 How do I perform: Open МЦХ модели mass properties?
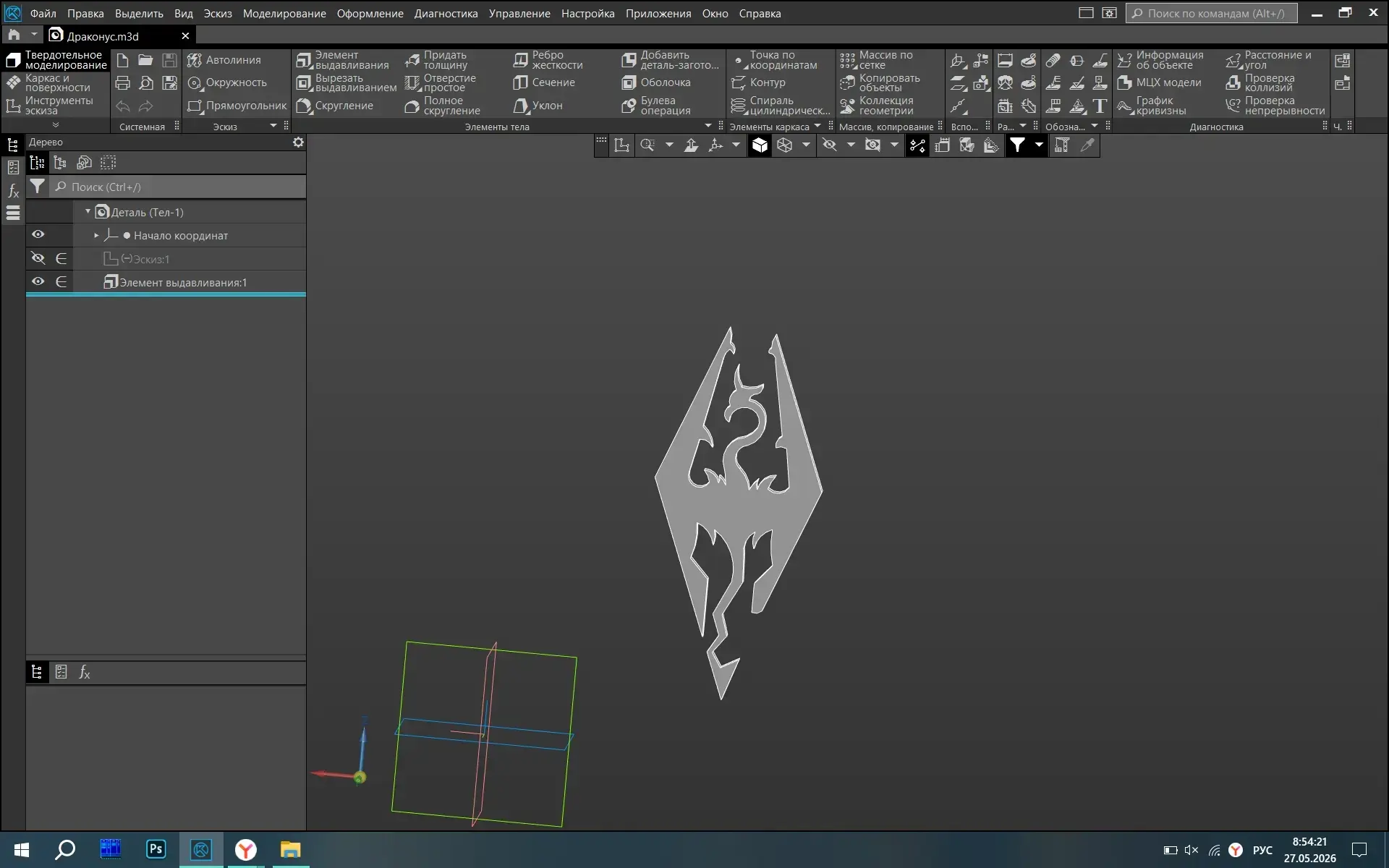[x=1159, y=82]
